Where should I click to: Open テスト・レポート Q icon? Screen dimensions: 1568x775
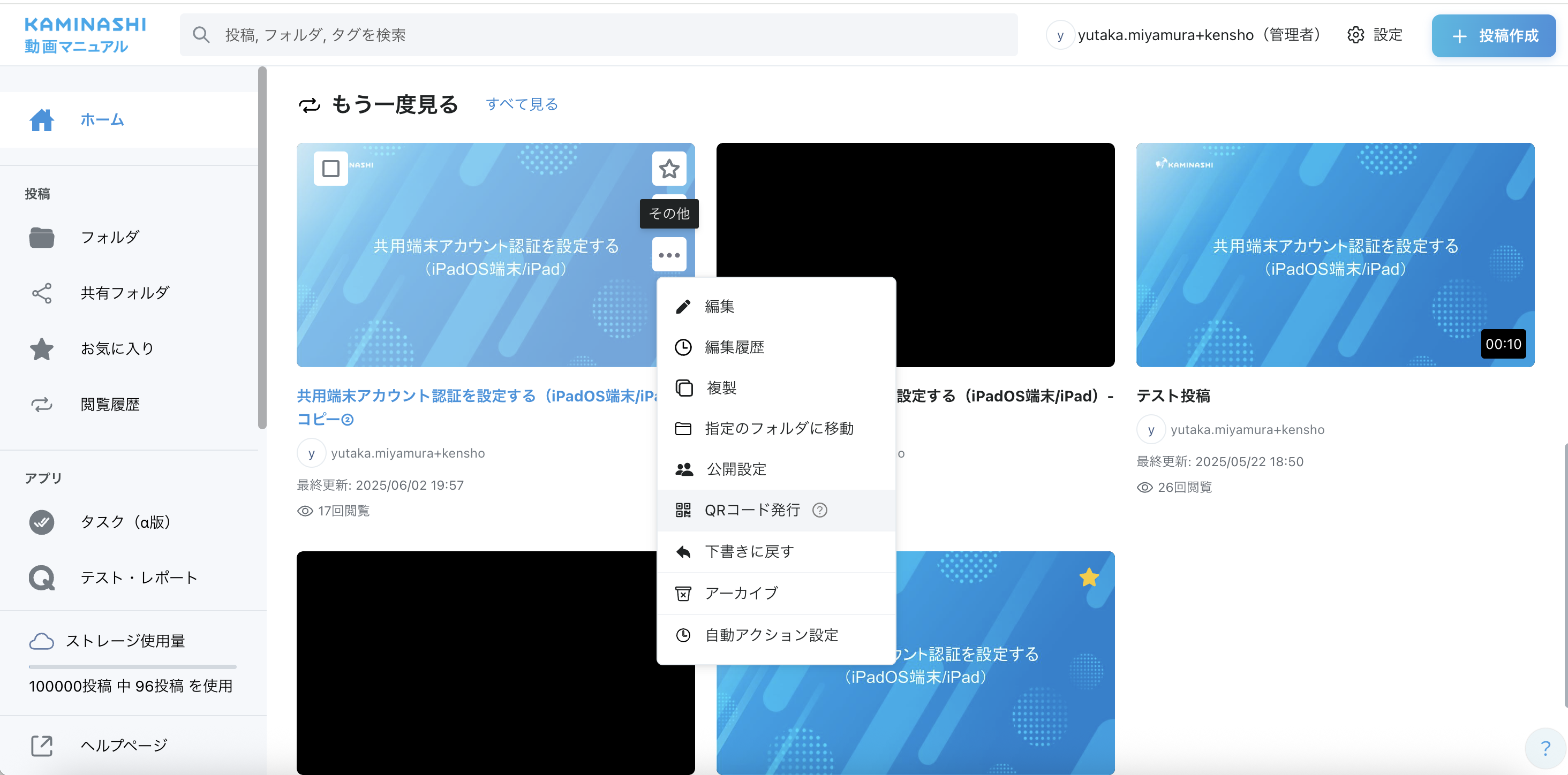click(x=41, y=578)
